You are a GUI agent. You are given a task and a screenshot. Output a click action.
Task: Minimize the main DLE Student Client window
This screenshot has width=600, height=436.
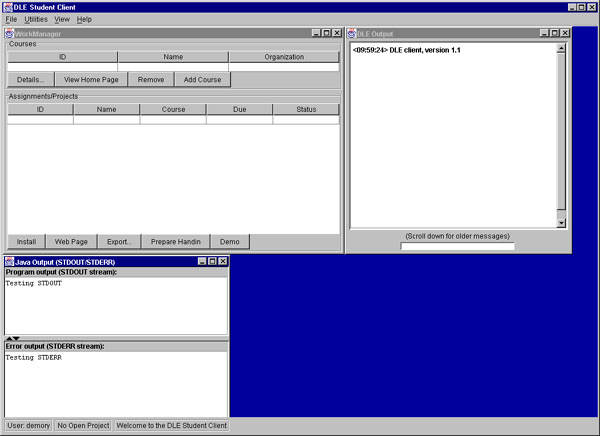pos(572,7)
